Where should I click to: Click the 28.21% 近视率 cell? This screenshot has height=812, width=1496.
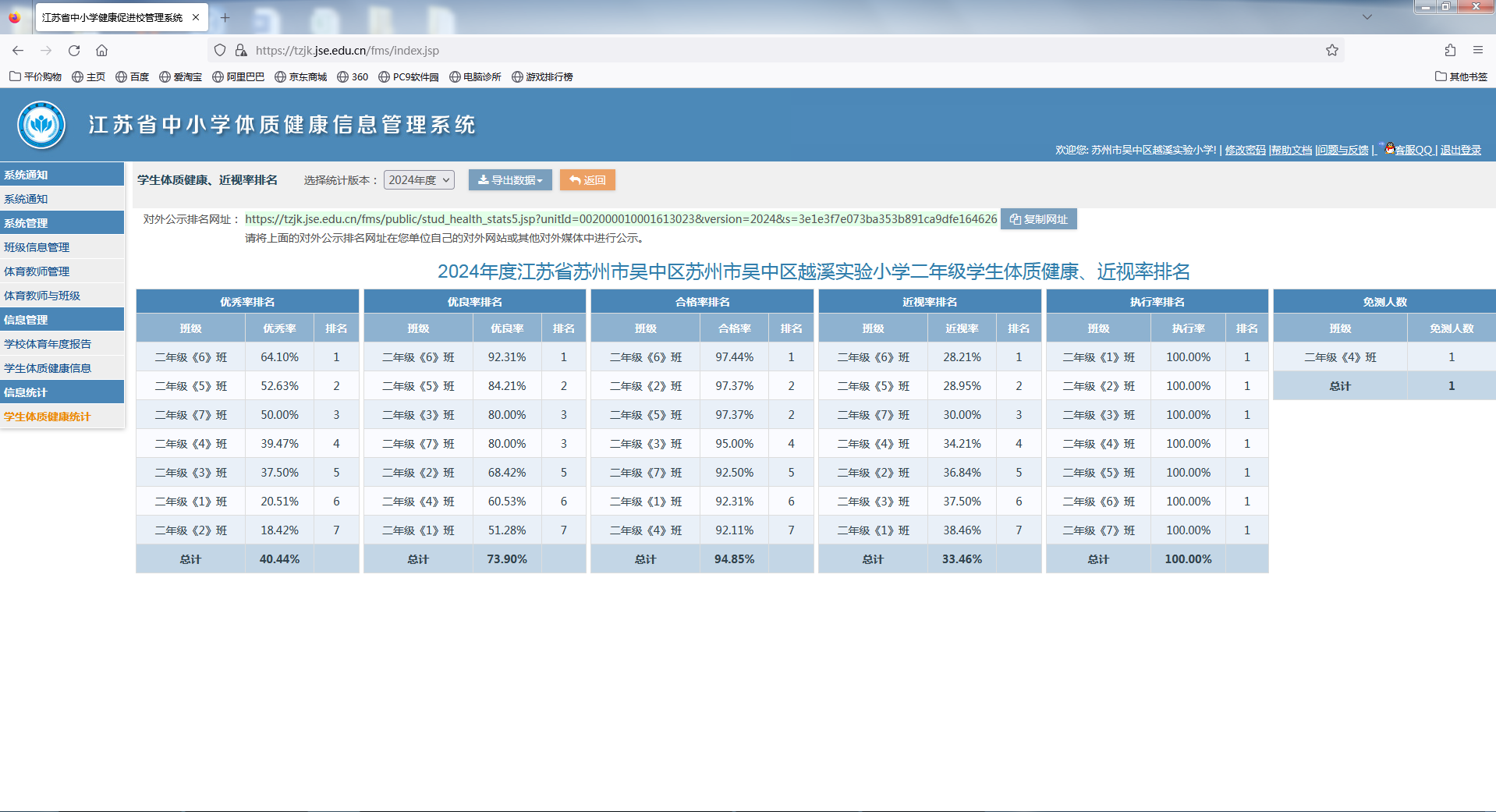point(962,357)
